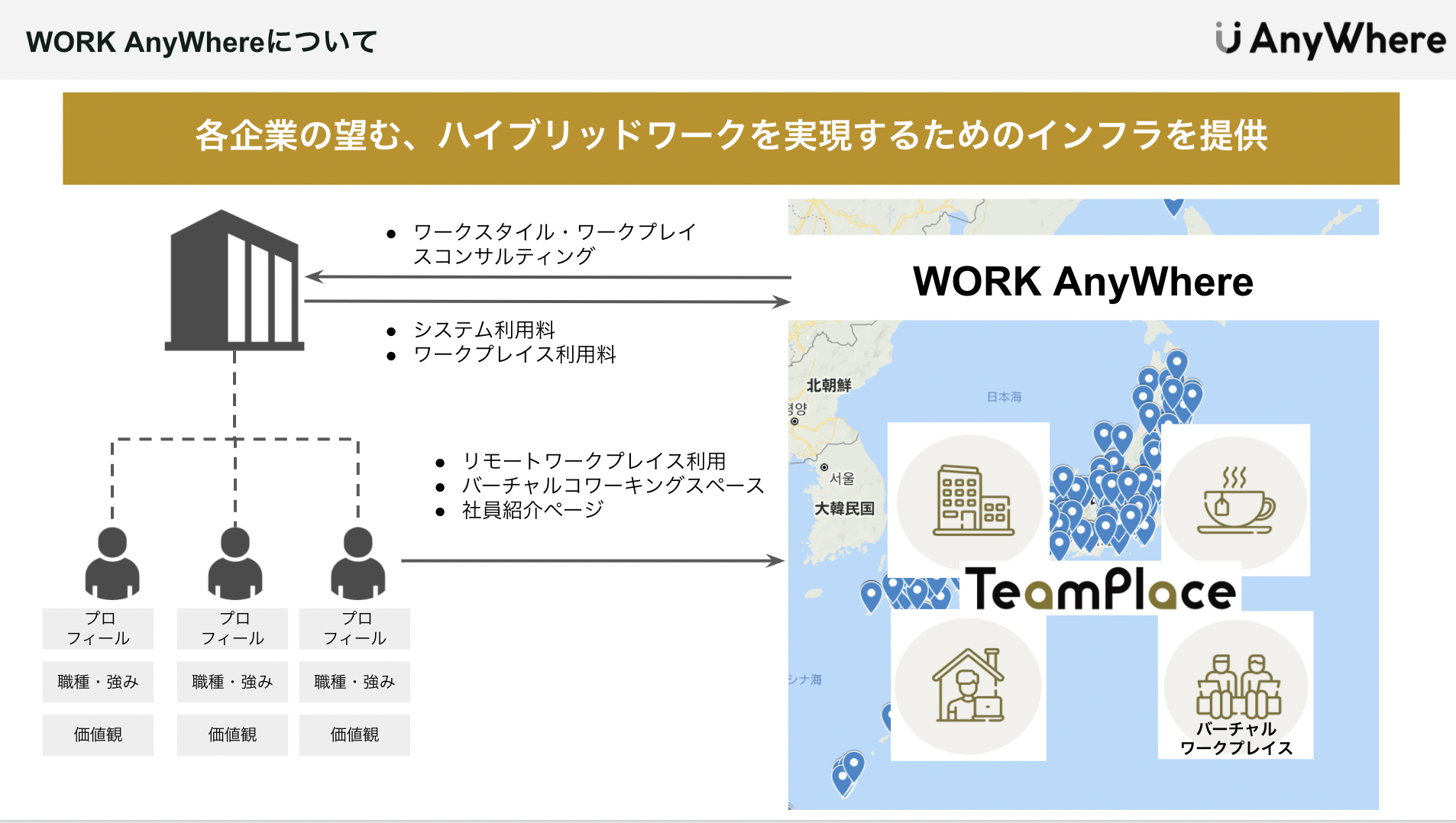Viewport: 1456px width, 823px height.
Task: Click the company office building icon
Action: pyautogui.click(x=235, y=280)
